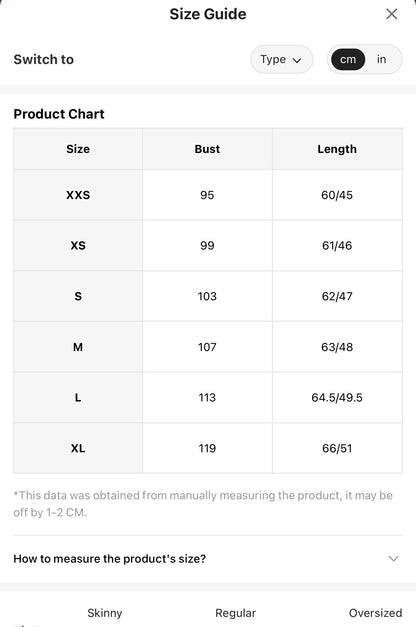Select the Oversized fit label

click(375, 613)
